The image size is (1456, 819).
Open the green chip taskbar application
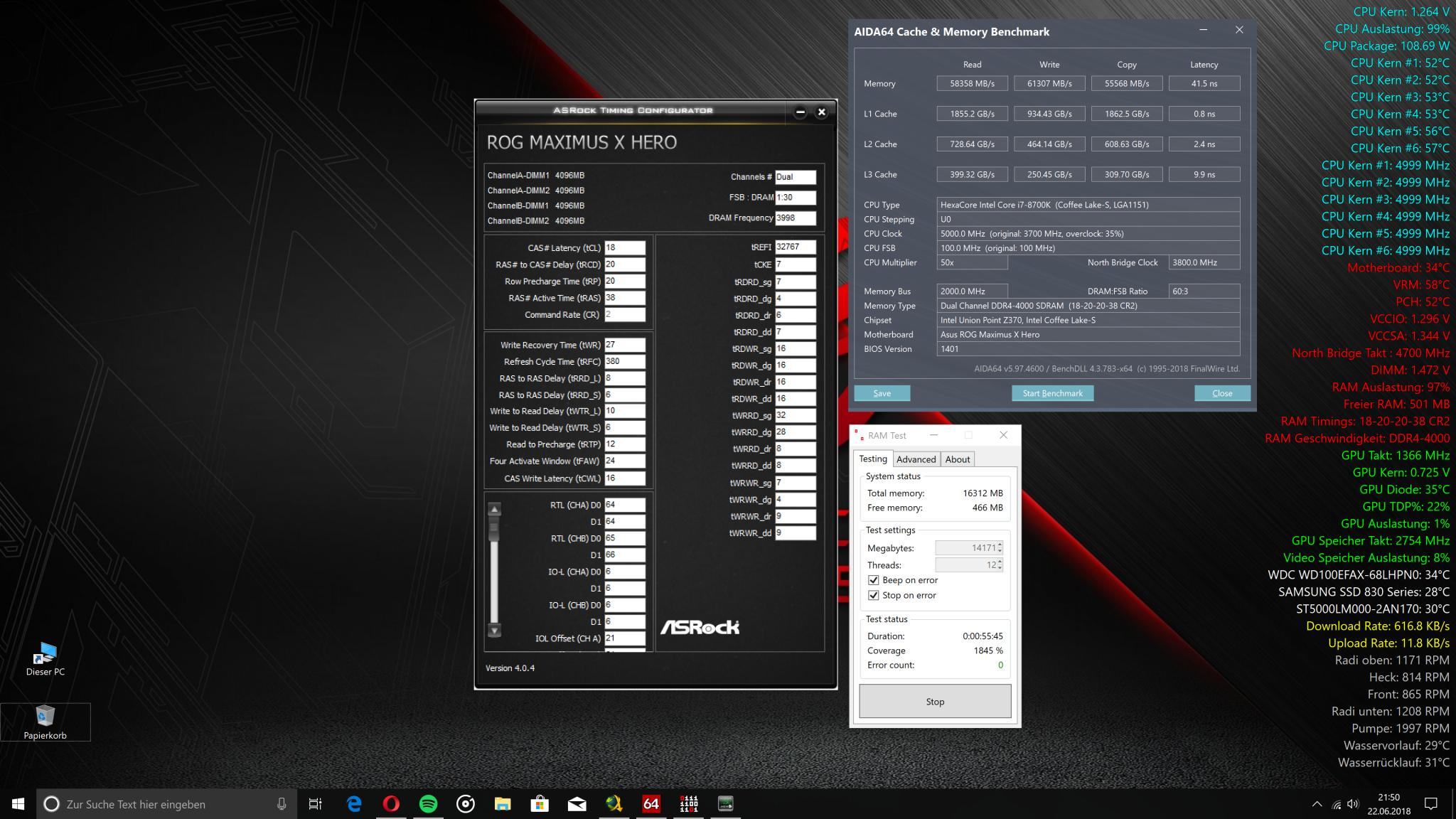[x=725, y=804]
